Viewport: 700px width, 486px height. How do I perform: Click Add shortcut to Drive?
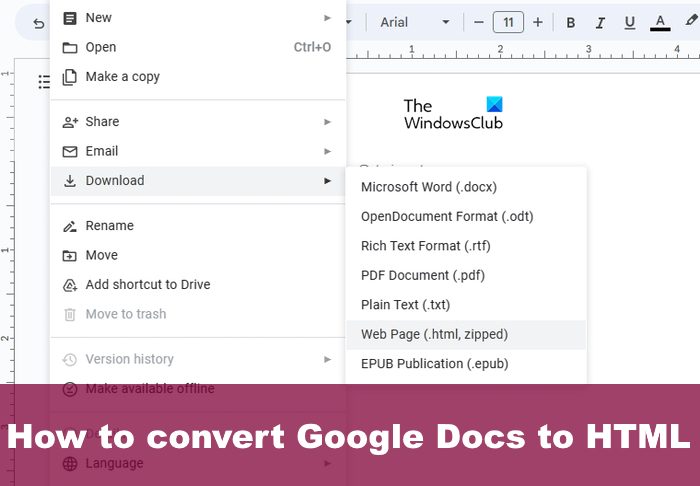pos(198,285)
